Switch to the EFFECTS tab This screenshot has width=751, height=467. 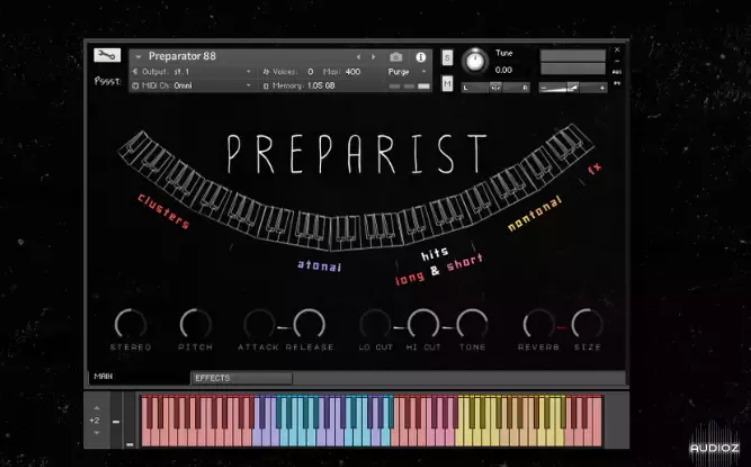coord(242,378)
